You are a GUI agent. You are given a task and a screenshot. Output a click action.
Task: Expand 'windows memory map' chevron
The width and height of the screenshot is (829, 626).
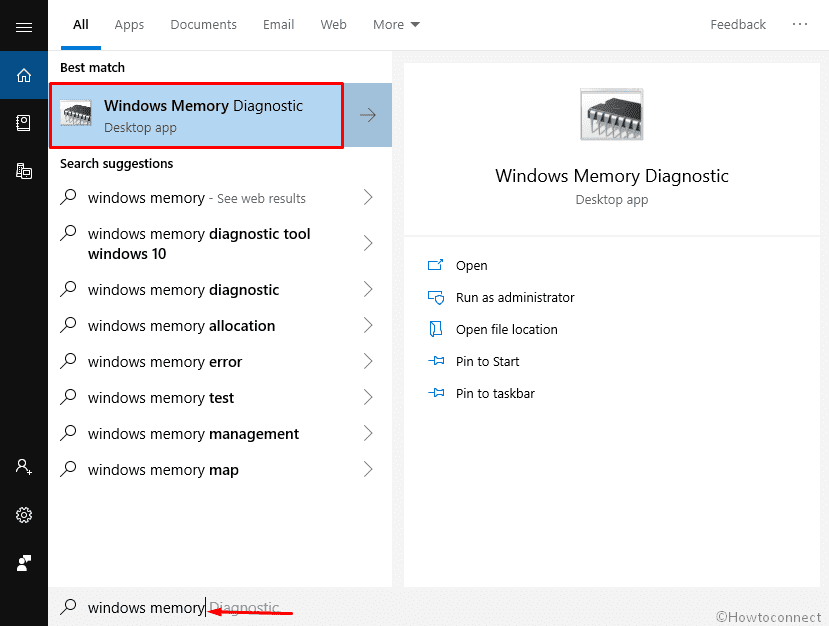click(x=368, y=468)
